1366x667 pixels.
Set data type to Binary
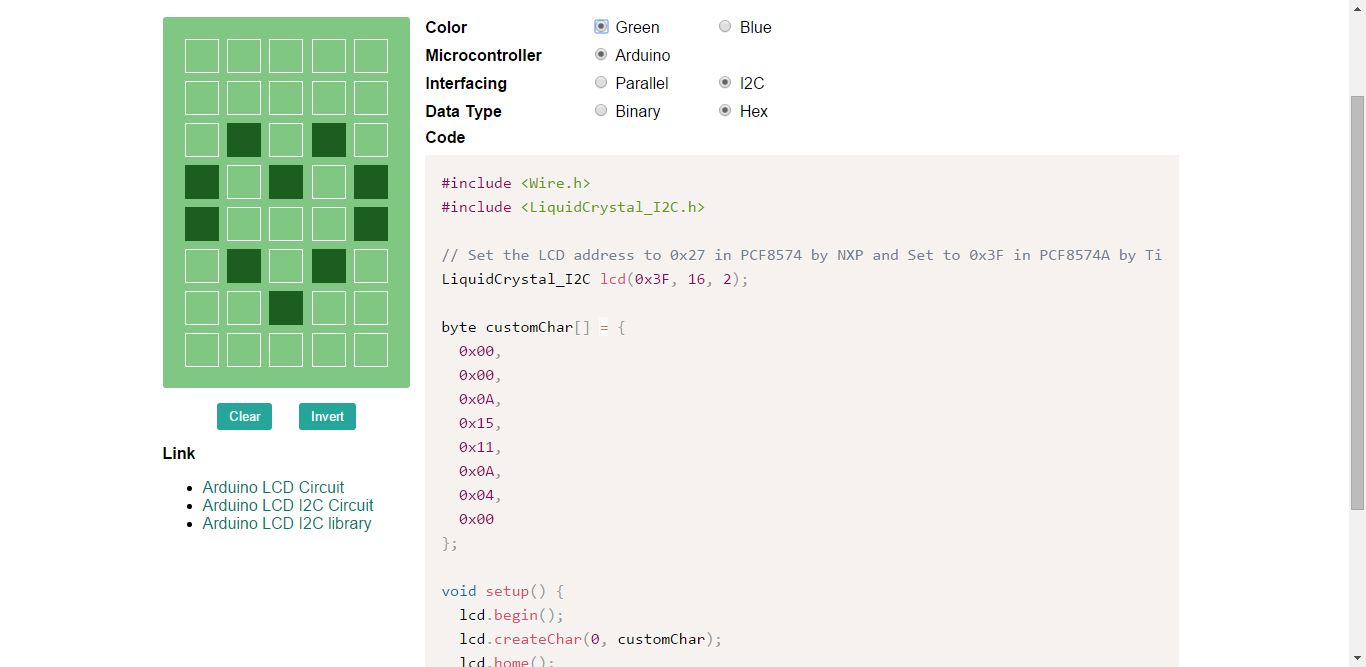click(x=601, y=111)
